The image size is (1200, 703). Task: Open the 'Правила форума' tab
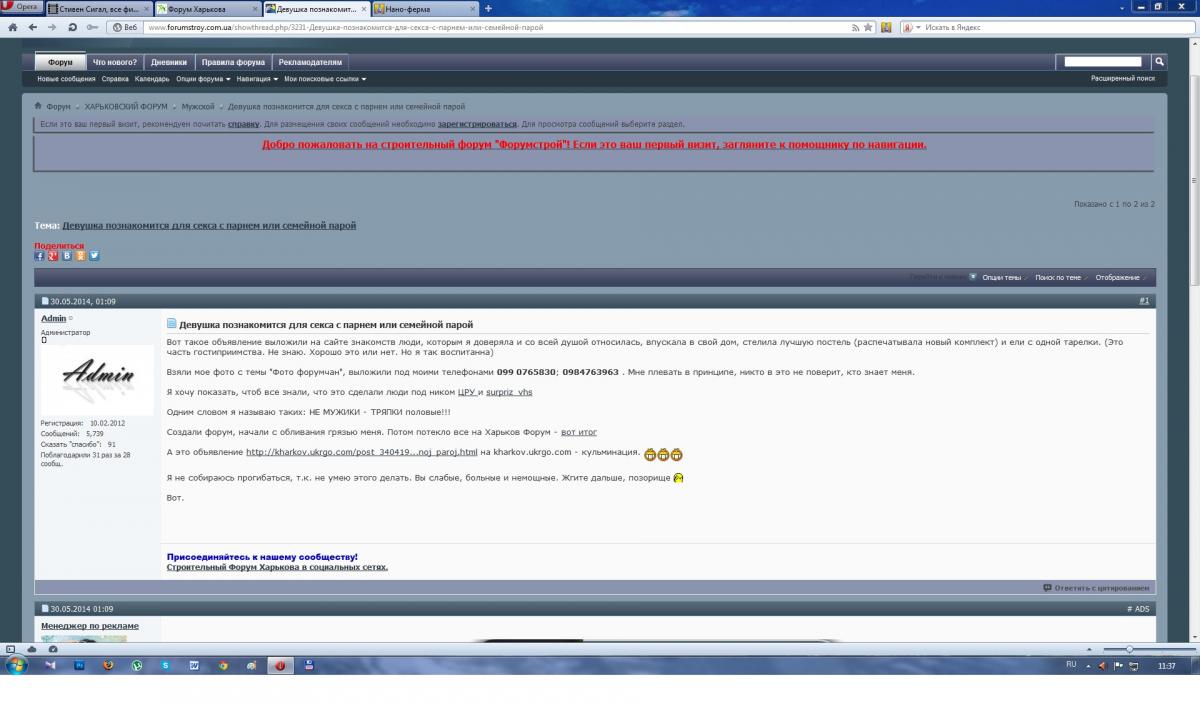pyautogui.click(x=233, y=62)
